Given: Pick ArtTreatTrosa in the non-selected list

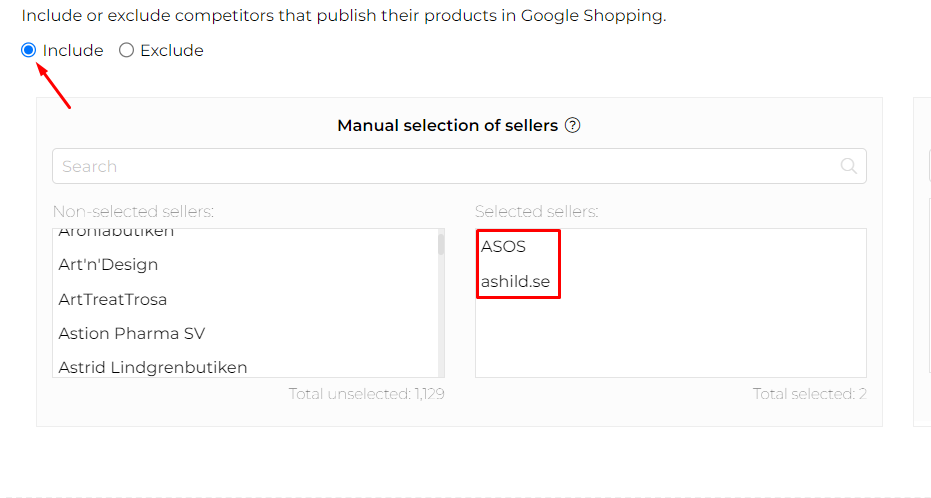Looking at the screenshot, I should pyautogui.click(x=112, y=299).
